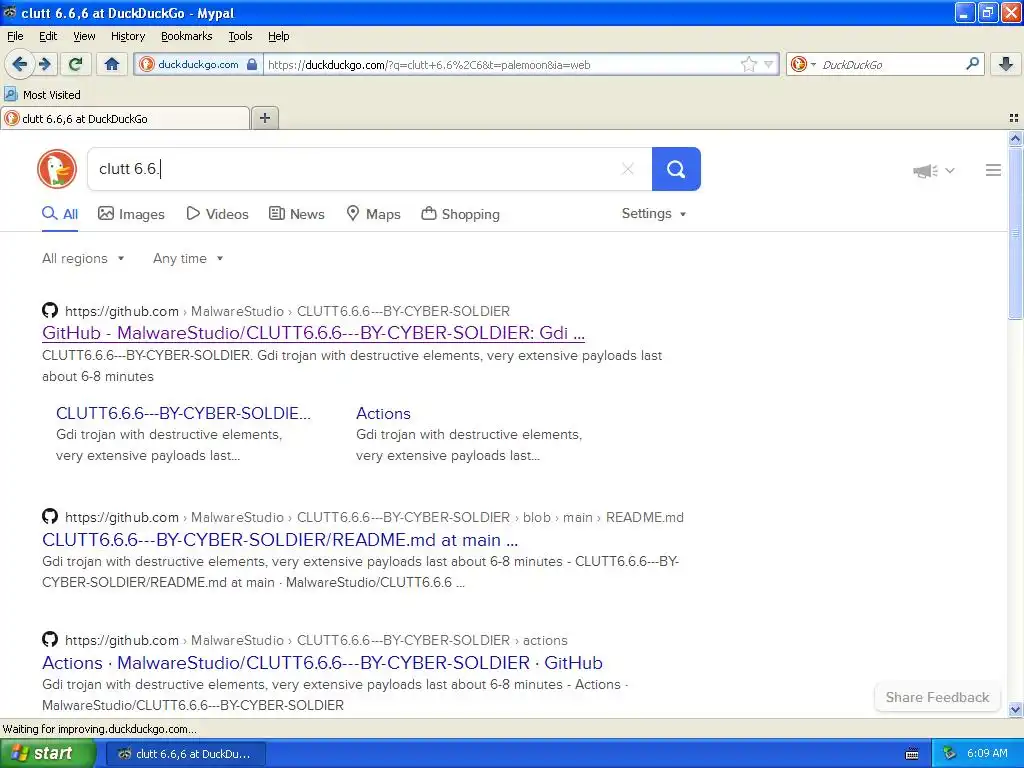
Task: Open the Tools menu
Action: coord(240,36)
